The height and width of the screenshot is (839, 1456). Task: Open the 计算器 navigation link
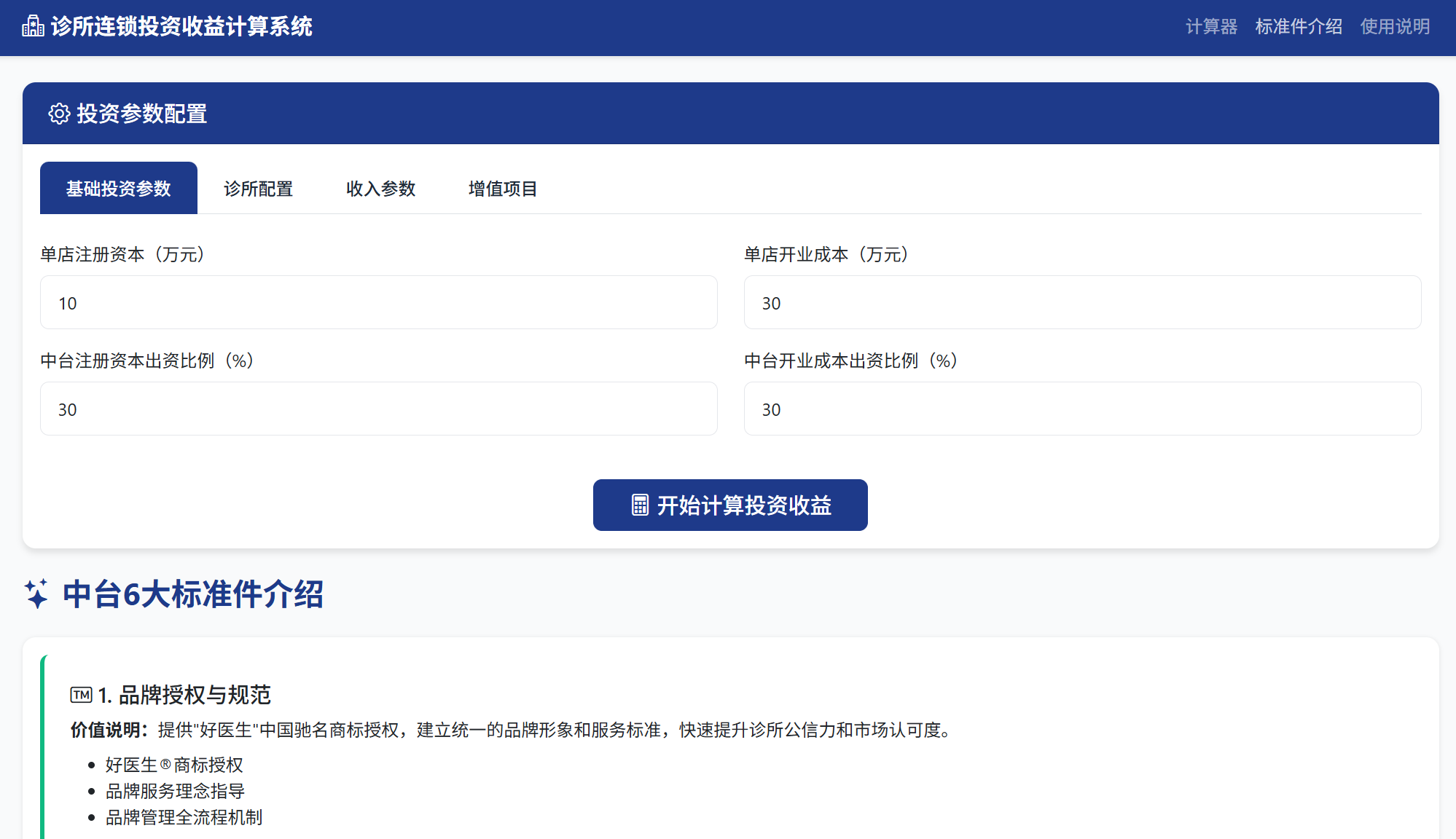1211,26
